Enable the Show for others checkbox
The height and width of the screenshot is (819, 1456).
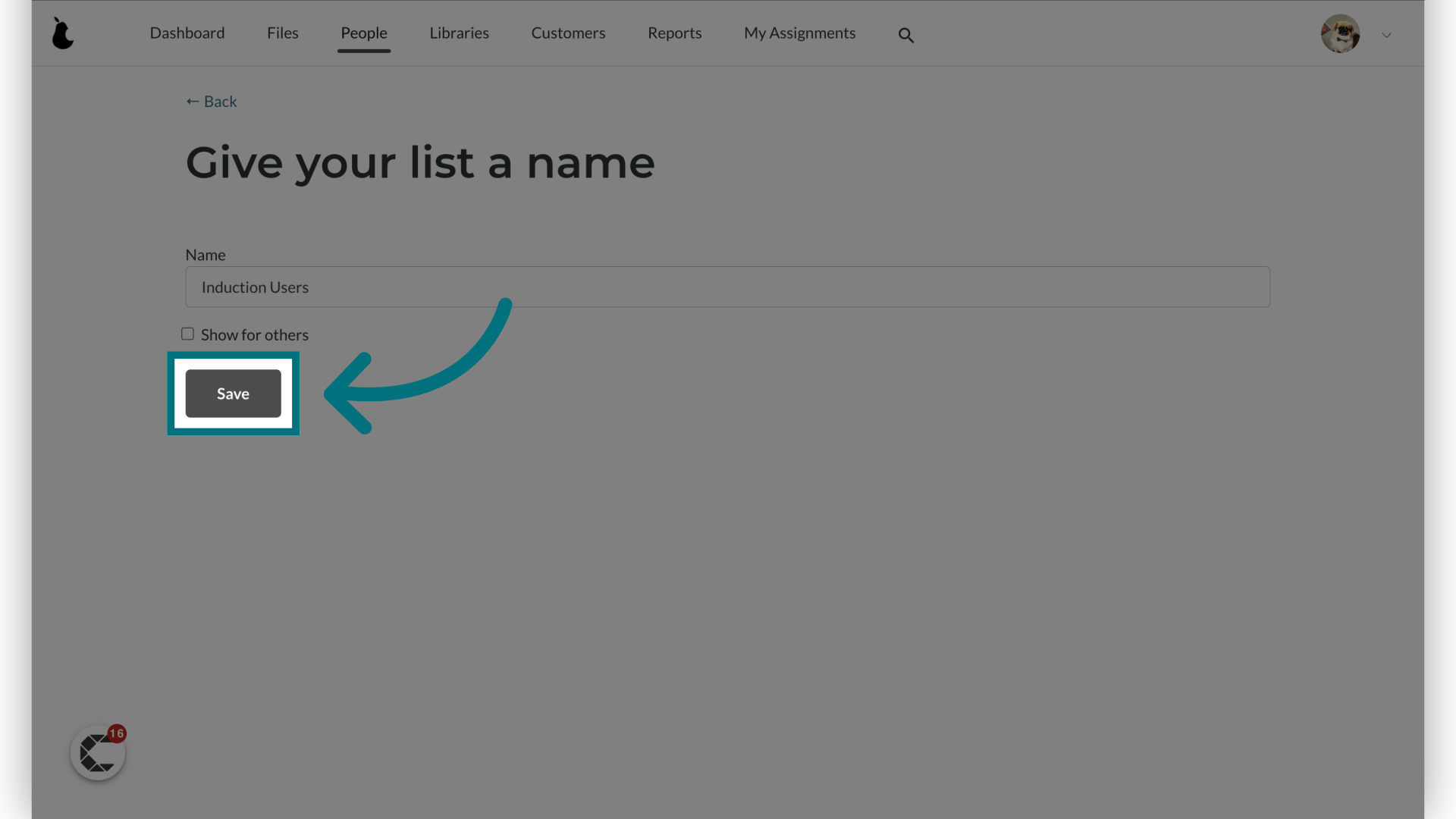(188, 334)
